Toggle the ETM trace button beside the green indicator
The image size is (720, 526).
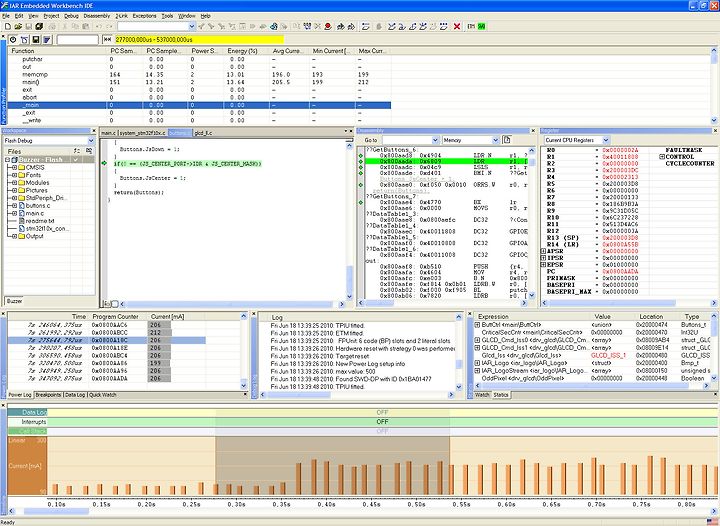[471, 27]
